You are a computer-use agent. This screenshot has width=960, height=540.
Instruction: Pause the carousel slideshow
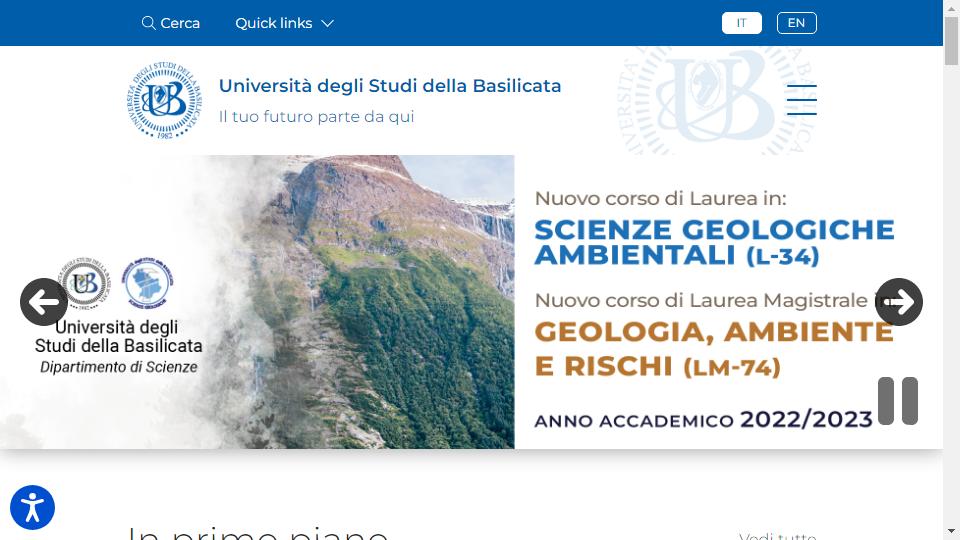click(x=898, y=401)
